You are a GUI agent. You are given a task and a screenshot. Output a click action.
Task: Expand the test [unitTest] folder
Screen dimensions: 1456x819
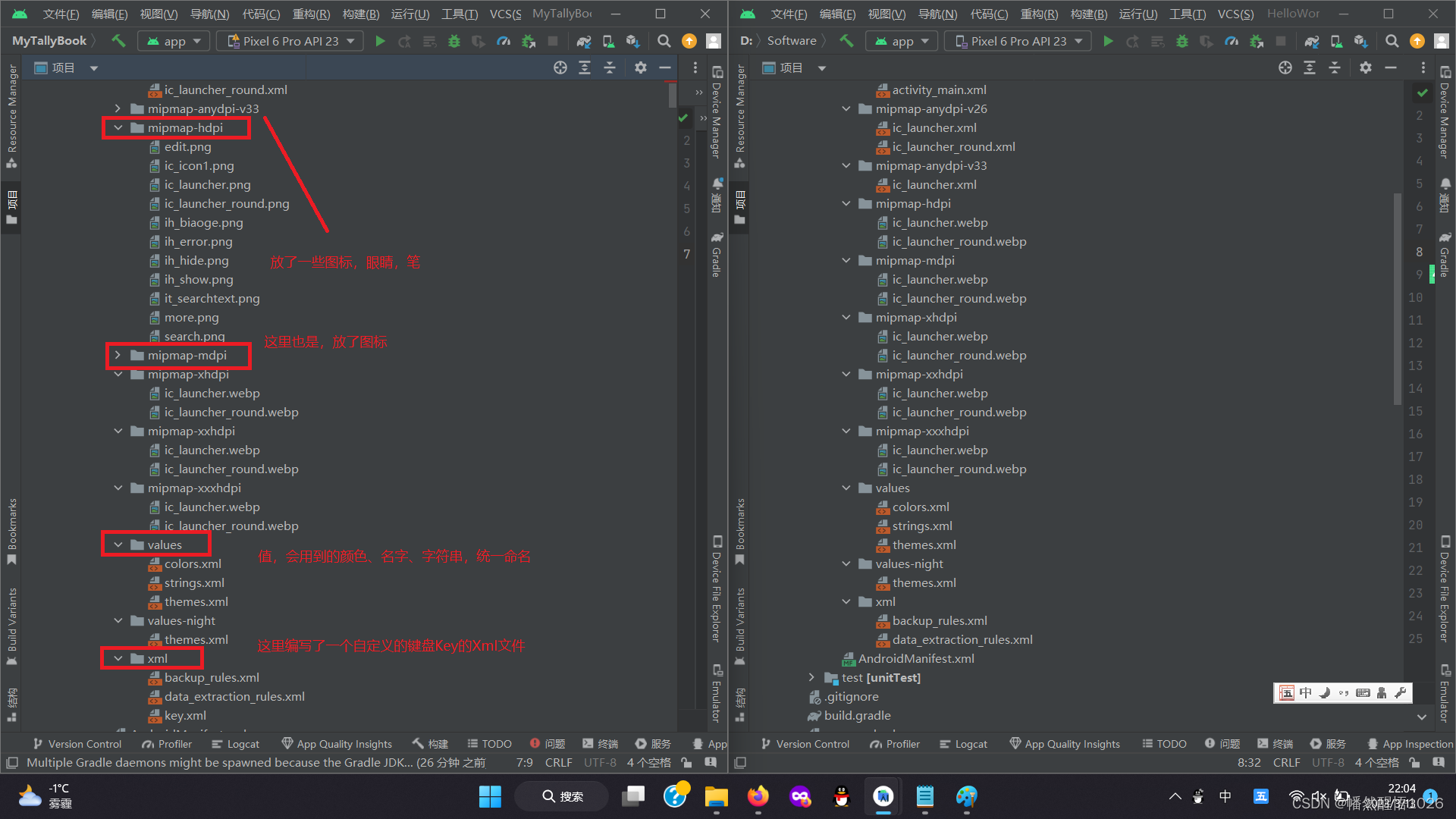811,677
